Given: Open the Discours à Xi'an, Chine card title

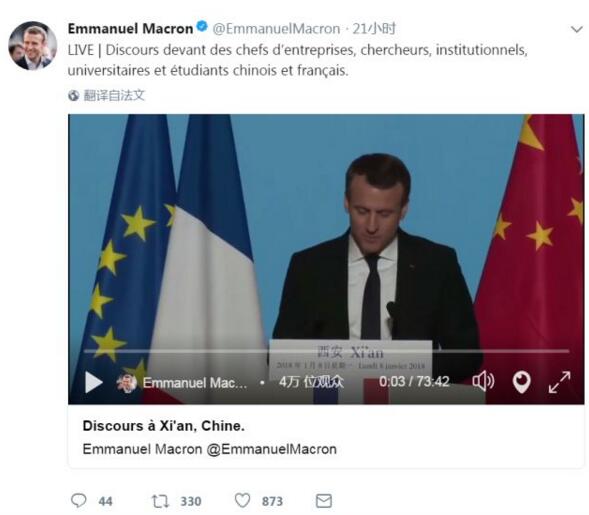Looking at the screenshot, I should coord(163,426).
